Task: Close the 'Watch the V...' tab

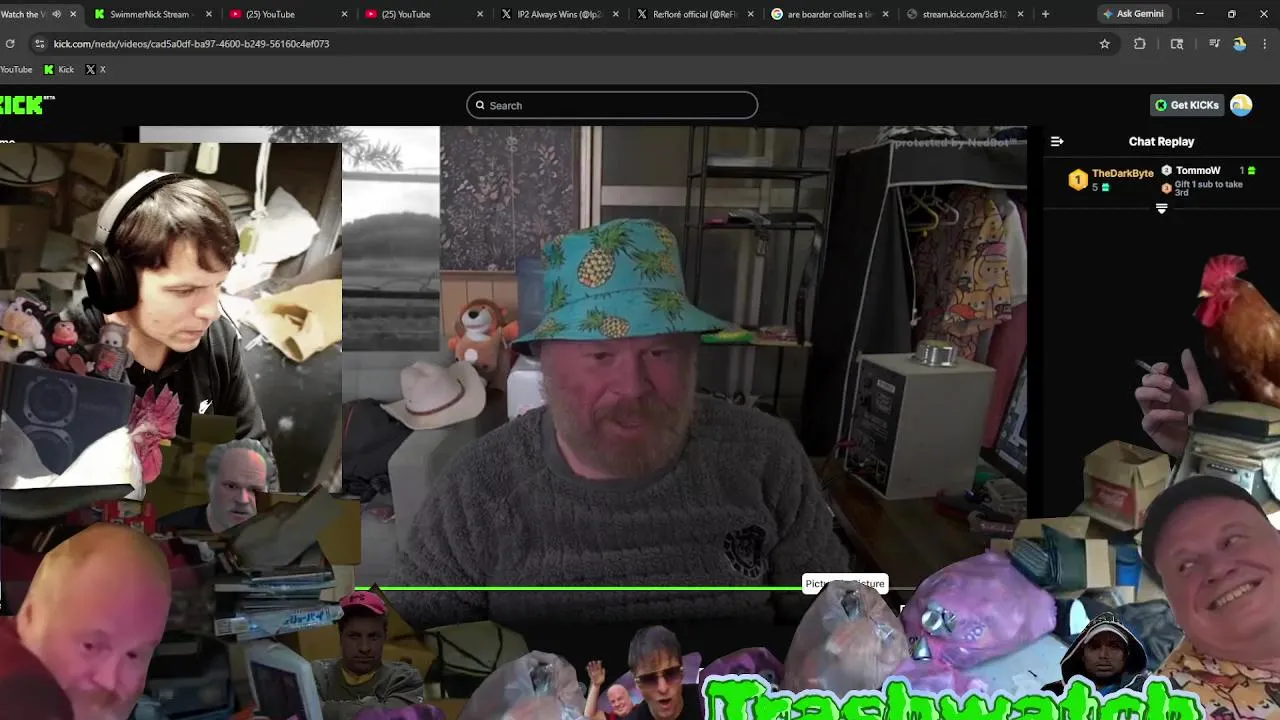Action: 73,14
